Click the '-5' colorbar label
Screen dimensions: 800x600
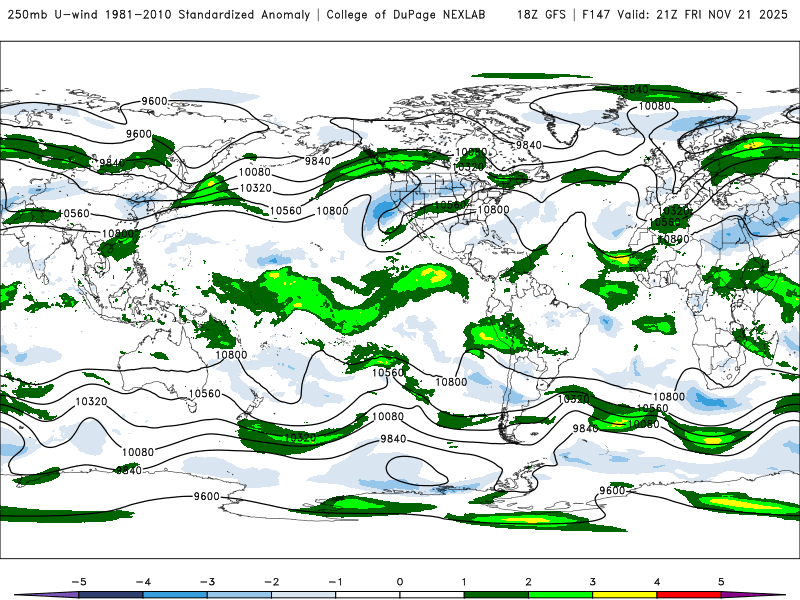coord(79,582)
